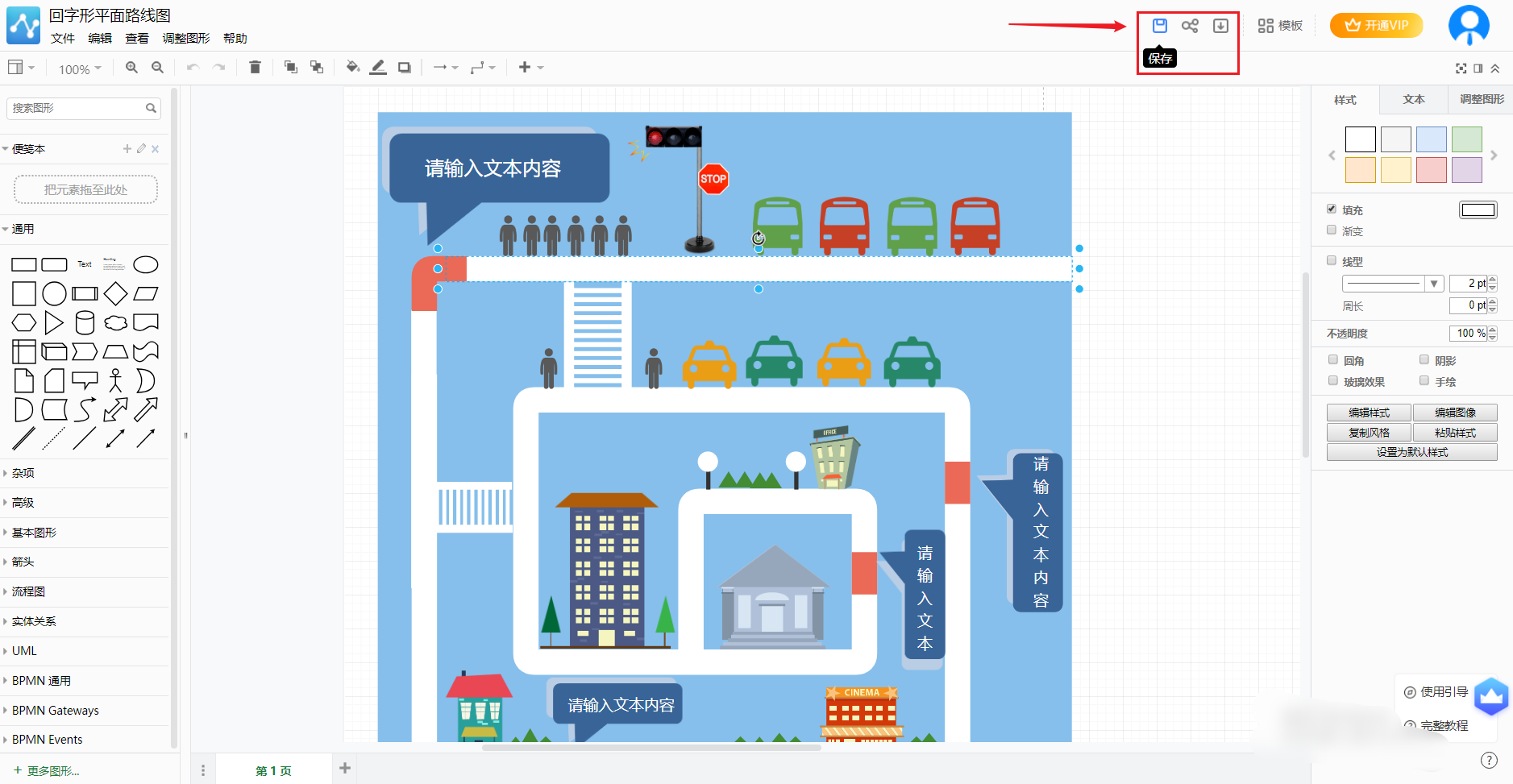Delete selected shape with trash icon
Screen dimensions: 1513x784
(x=255, y=68)
